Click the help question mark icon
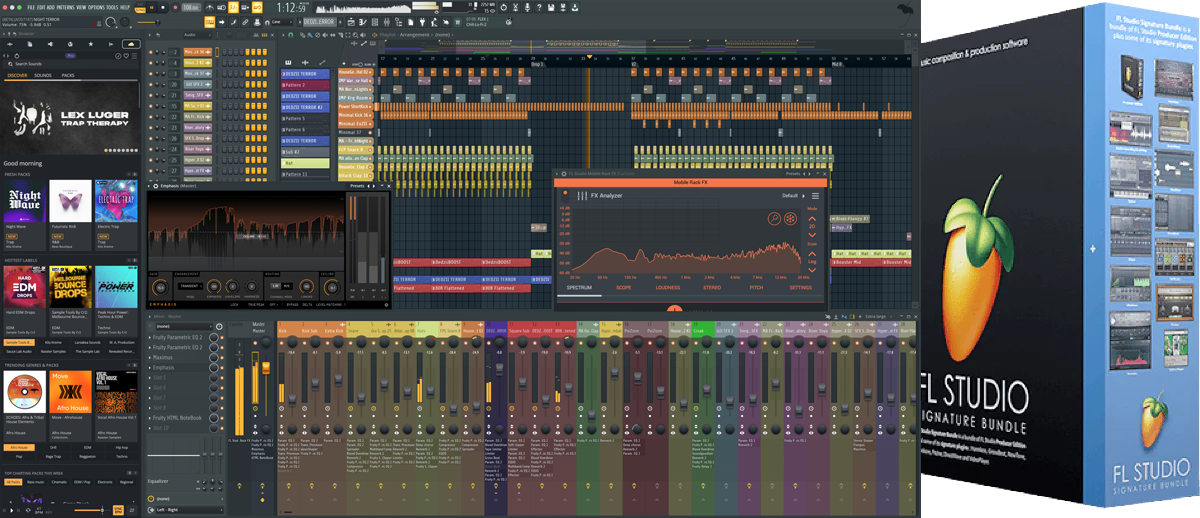The image size is (1200, 518). 539,7
